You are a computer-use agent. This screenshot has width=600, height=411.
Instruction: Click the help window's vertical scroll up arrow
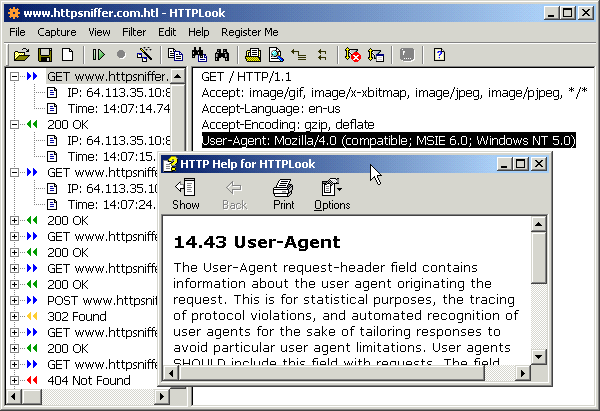538,224
